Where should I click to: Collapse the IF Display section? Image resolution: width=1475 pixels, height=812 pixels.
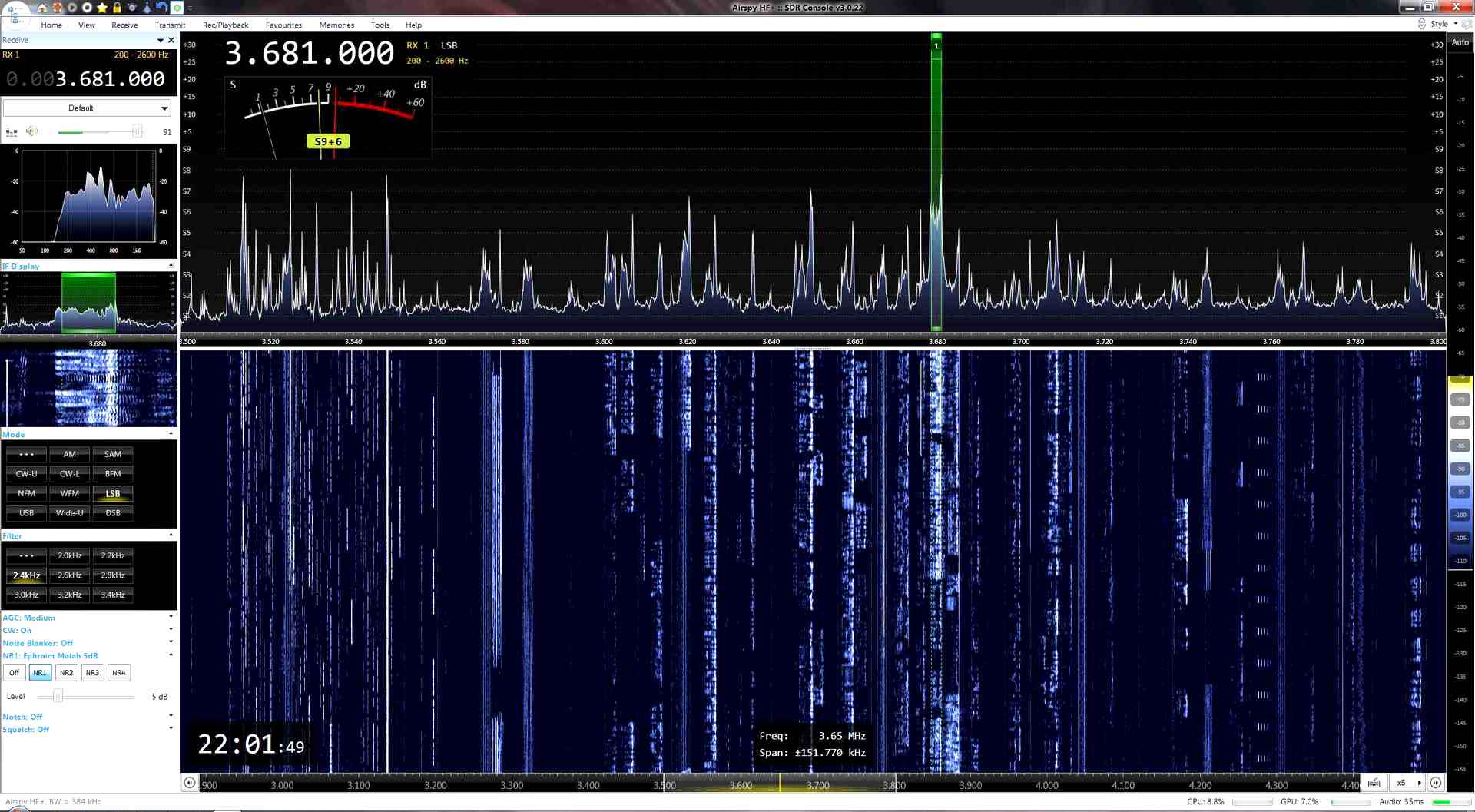coord(171,266)
